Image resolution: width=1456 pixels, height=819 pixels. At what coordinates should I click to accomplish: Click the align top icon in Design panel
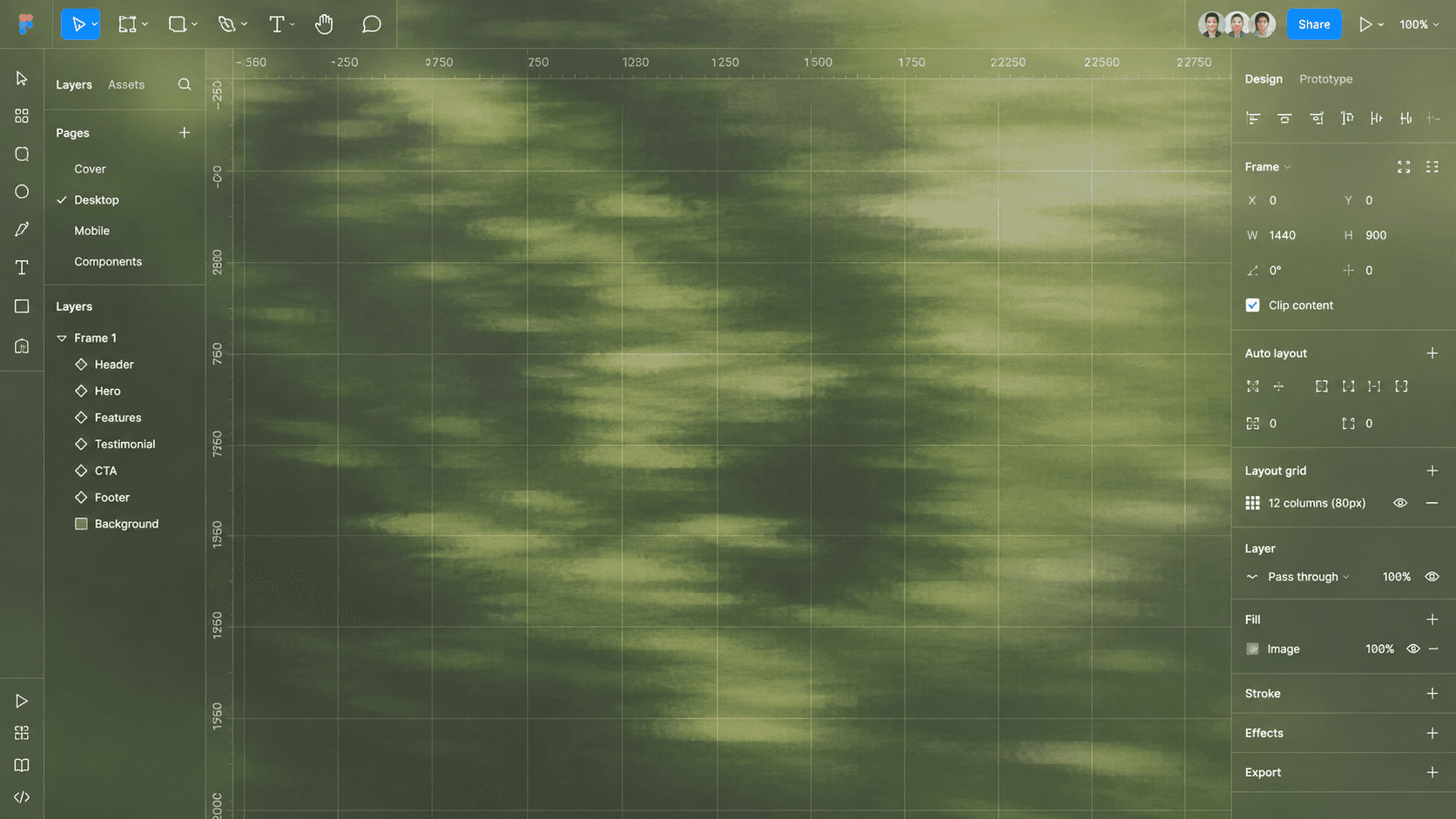coord(1347,118)
